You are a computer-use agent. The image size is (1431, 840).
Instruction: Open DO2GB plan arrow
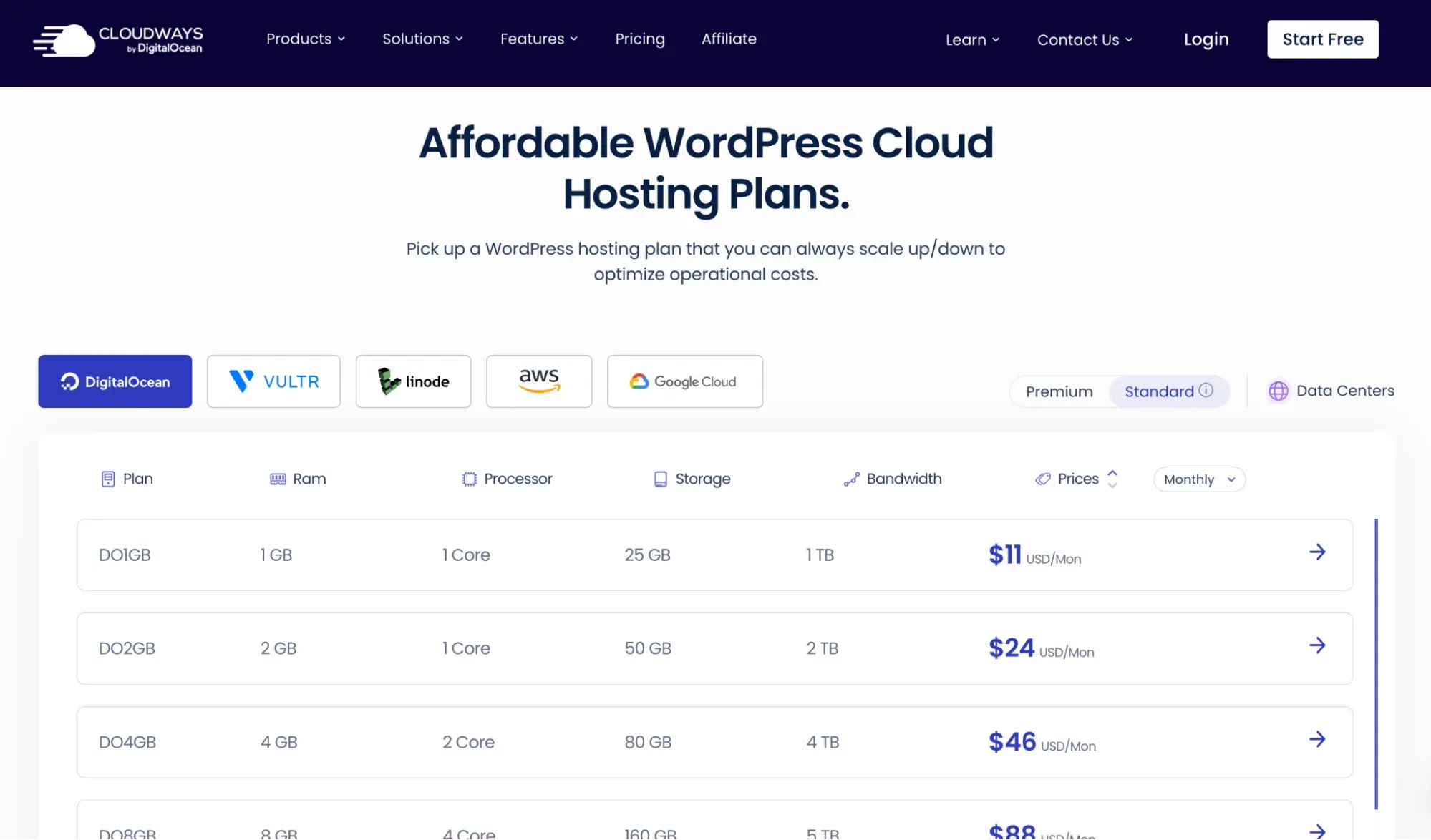[x=1317, y=645]
